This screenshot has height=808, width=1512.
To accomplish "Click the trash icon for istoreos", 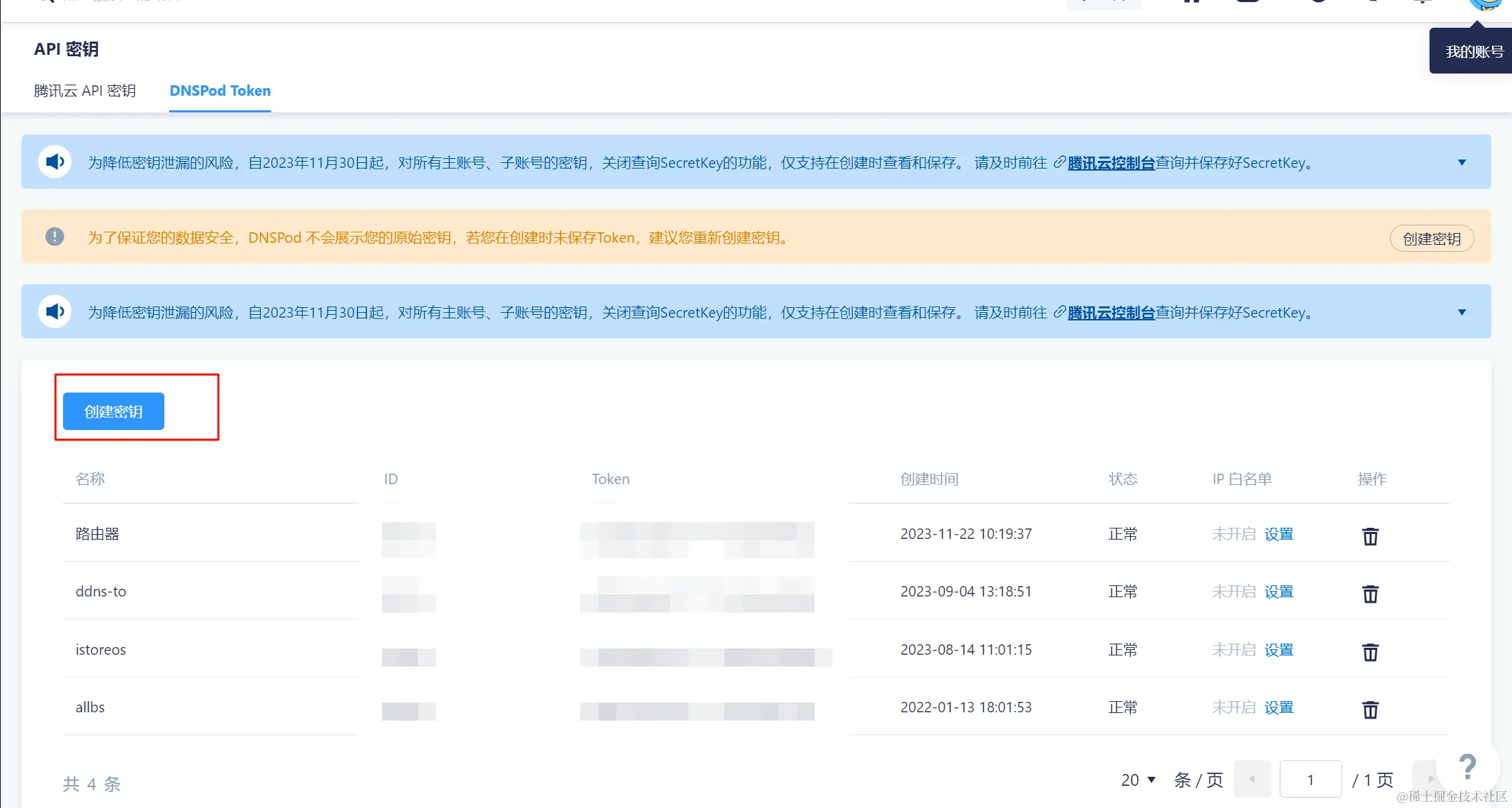I will [1370, 652].
